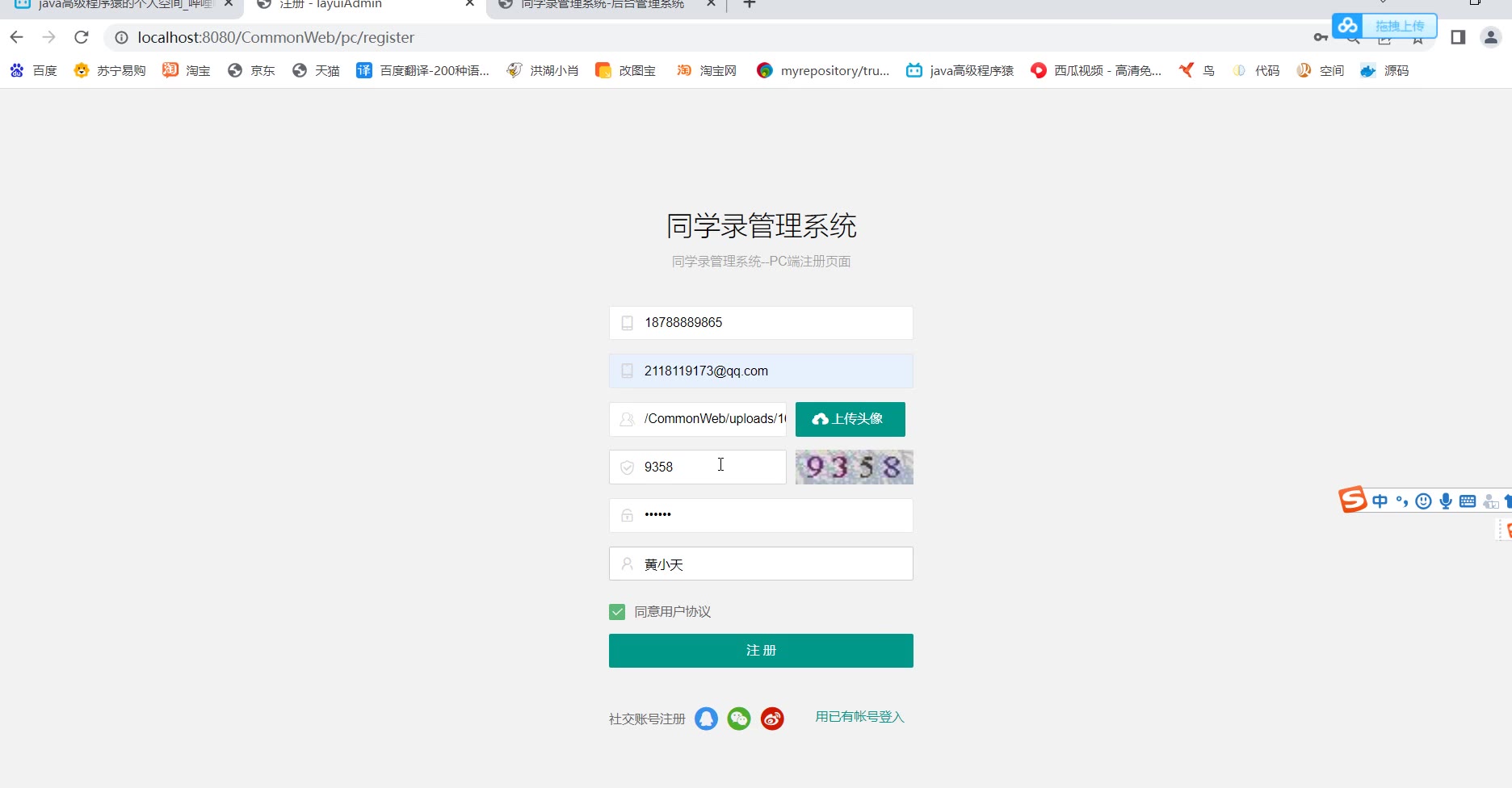Open 百度 bookmark
Image resolution: width=1512 pixels, height=788 pixels.
(x=33, y=70)
